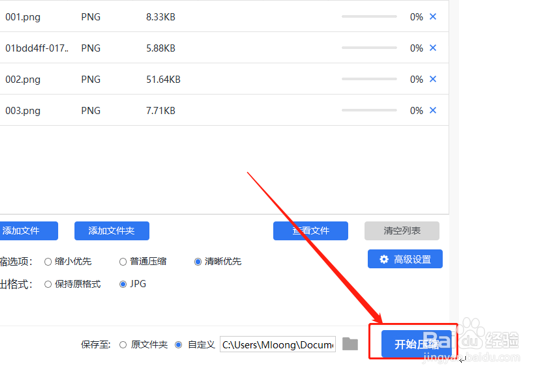Start compression with 开始压缩 button

click(x=416, y=344)
